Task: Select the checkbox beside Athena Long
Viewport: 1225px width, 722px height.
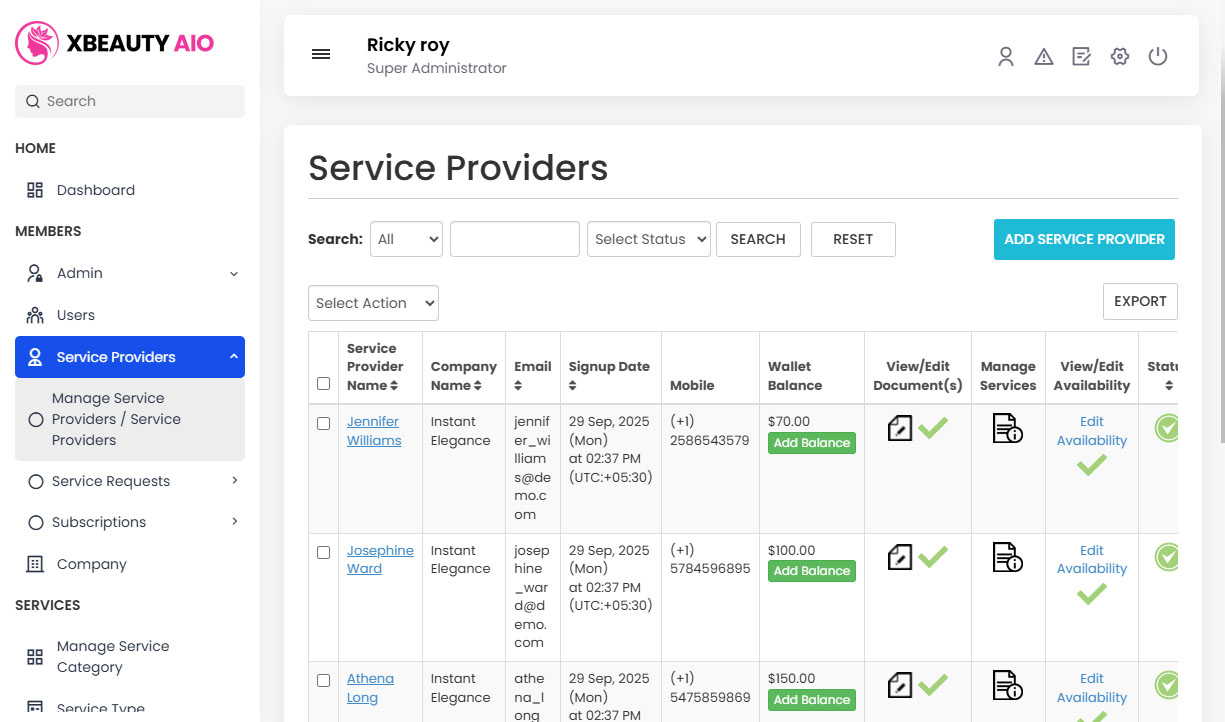Action: [323, 681]
